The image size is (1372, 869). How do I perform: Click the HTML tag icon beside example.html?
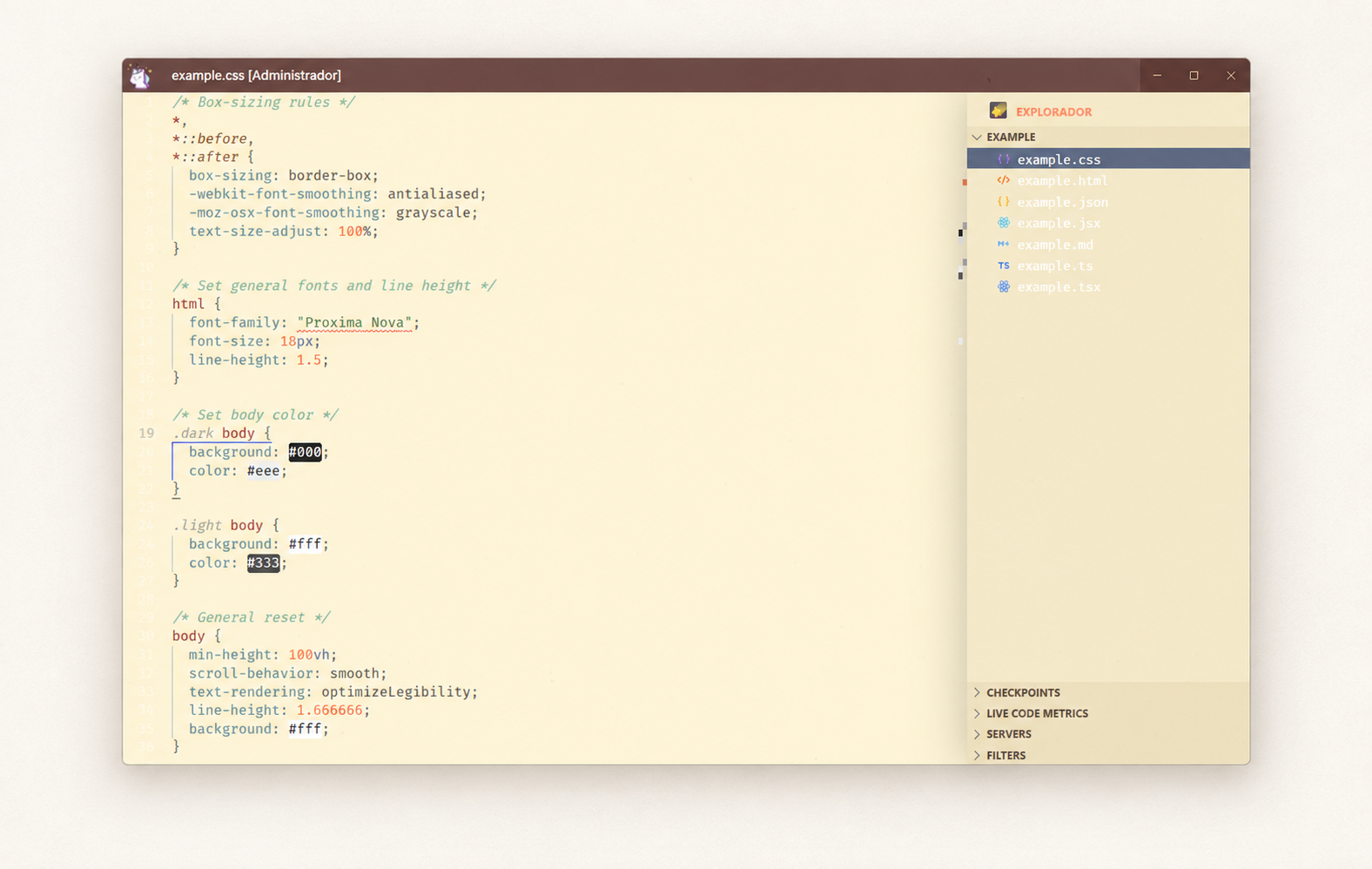1003,180
